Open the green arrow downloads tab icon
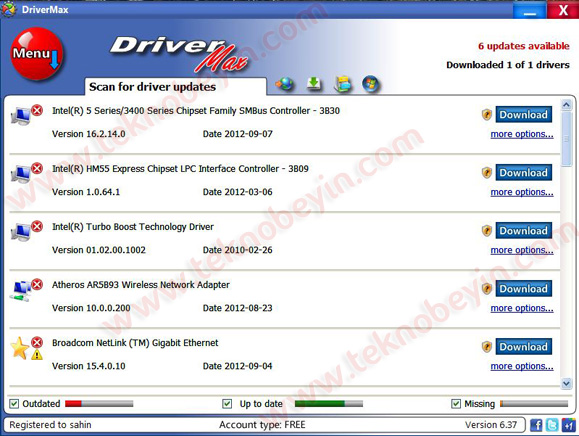The height and width of the screenshot is (436, 579). point(314,84)
